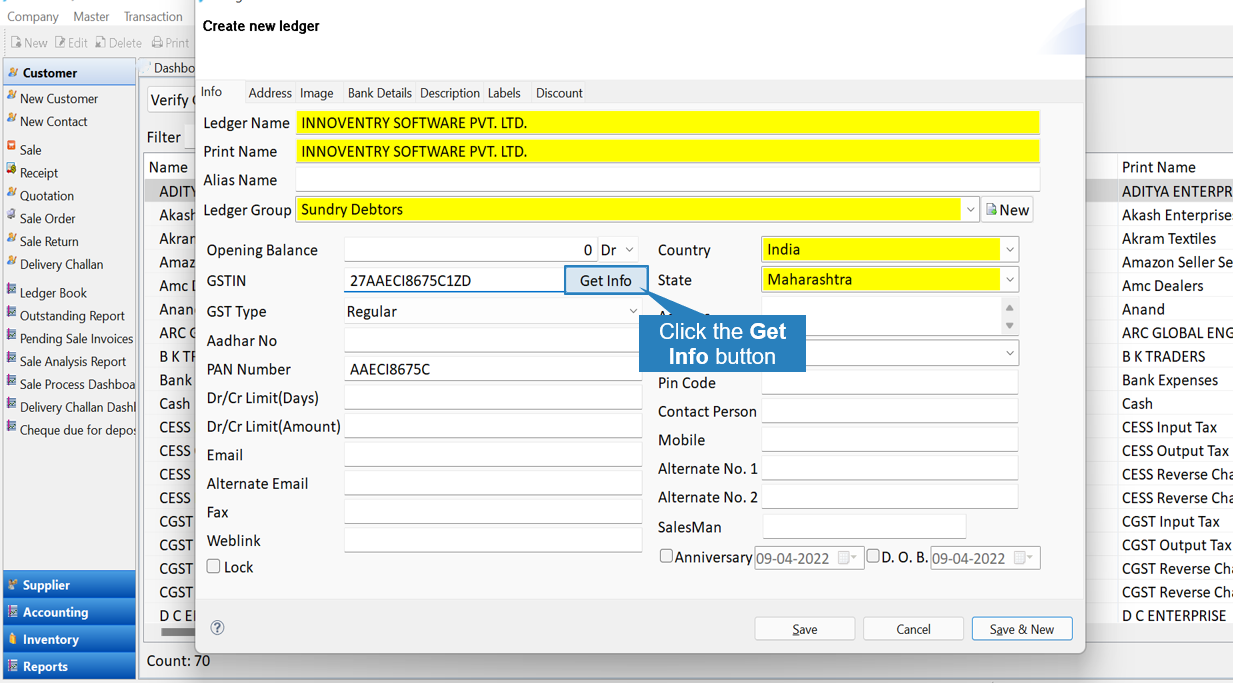Open Quotation from the sidebar
The width and height of the screenshot is (1233, 683).
click(47, 195)
